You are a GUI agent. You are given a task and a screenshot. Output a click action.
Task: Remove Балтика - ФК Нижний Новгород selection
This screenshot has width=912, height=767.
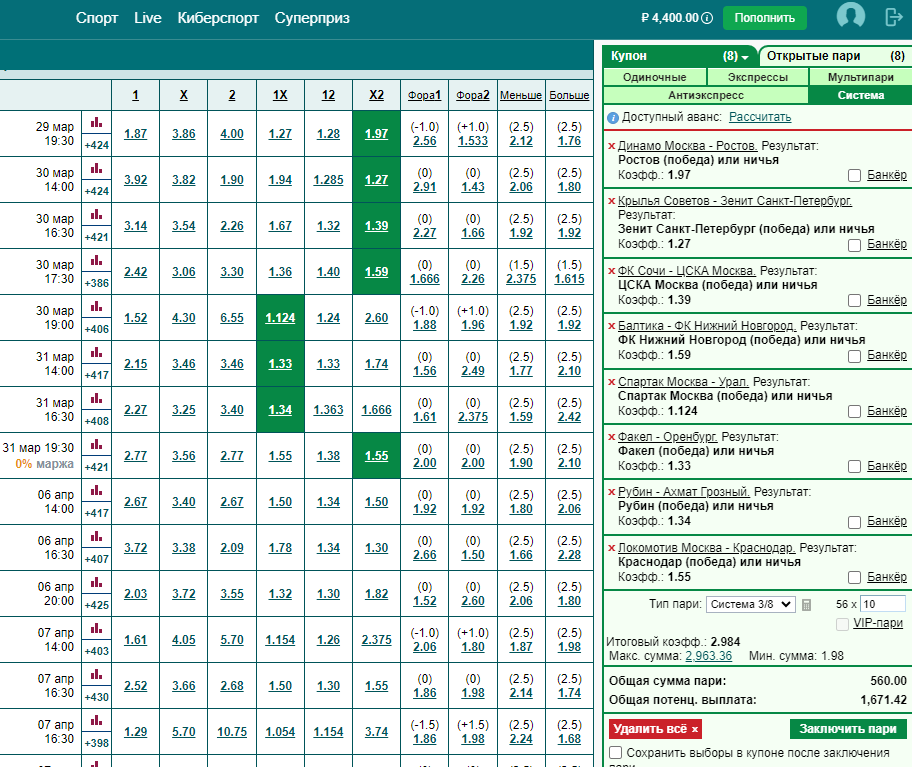611,326
